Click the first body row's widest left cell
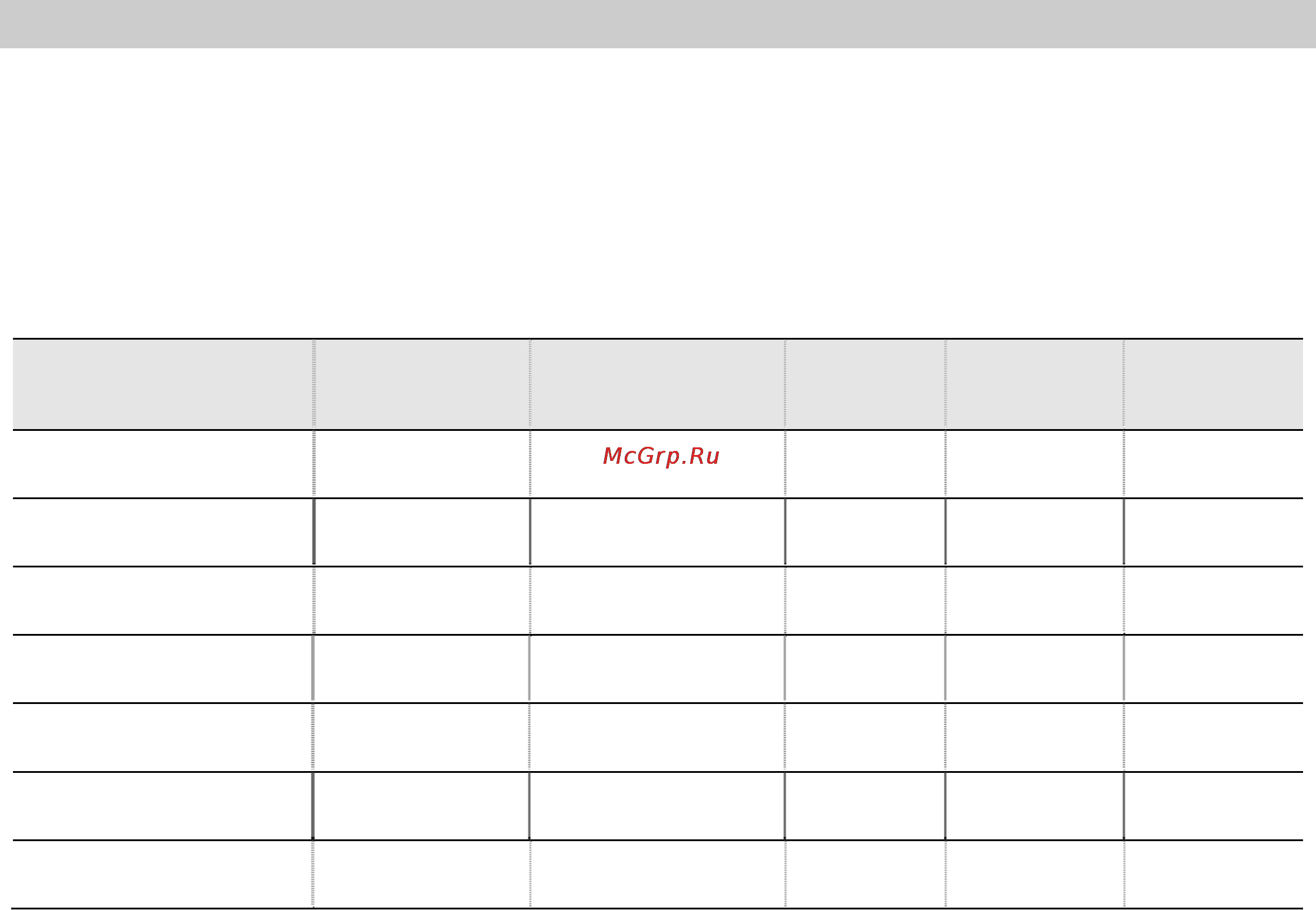Viewport: 1316px width, 910px height. (163, 464)
